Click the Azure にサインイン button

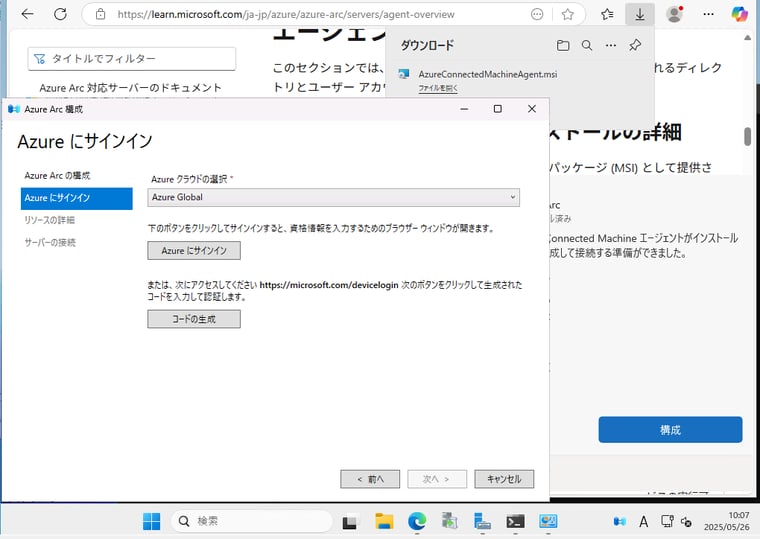coord(194,251)
